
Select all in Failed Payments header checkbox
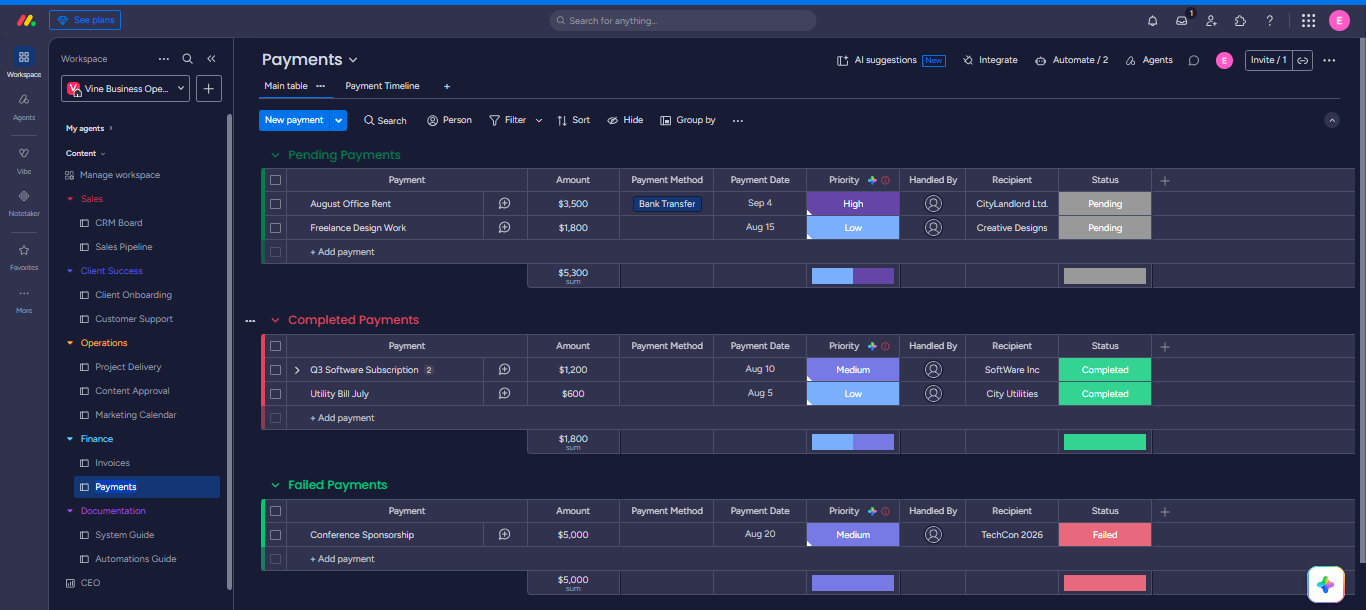coord(276,511)
